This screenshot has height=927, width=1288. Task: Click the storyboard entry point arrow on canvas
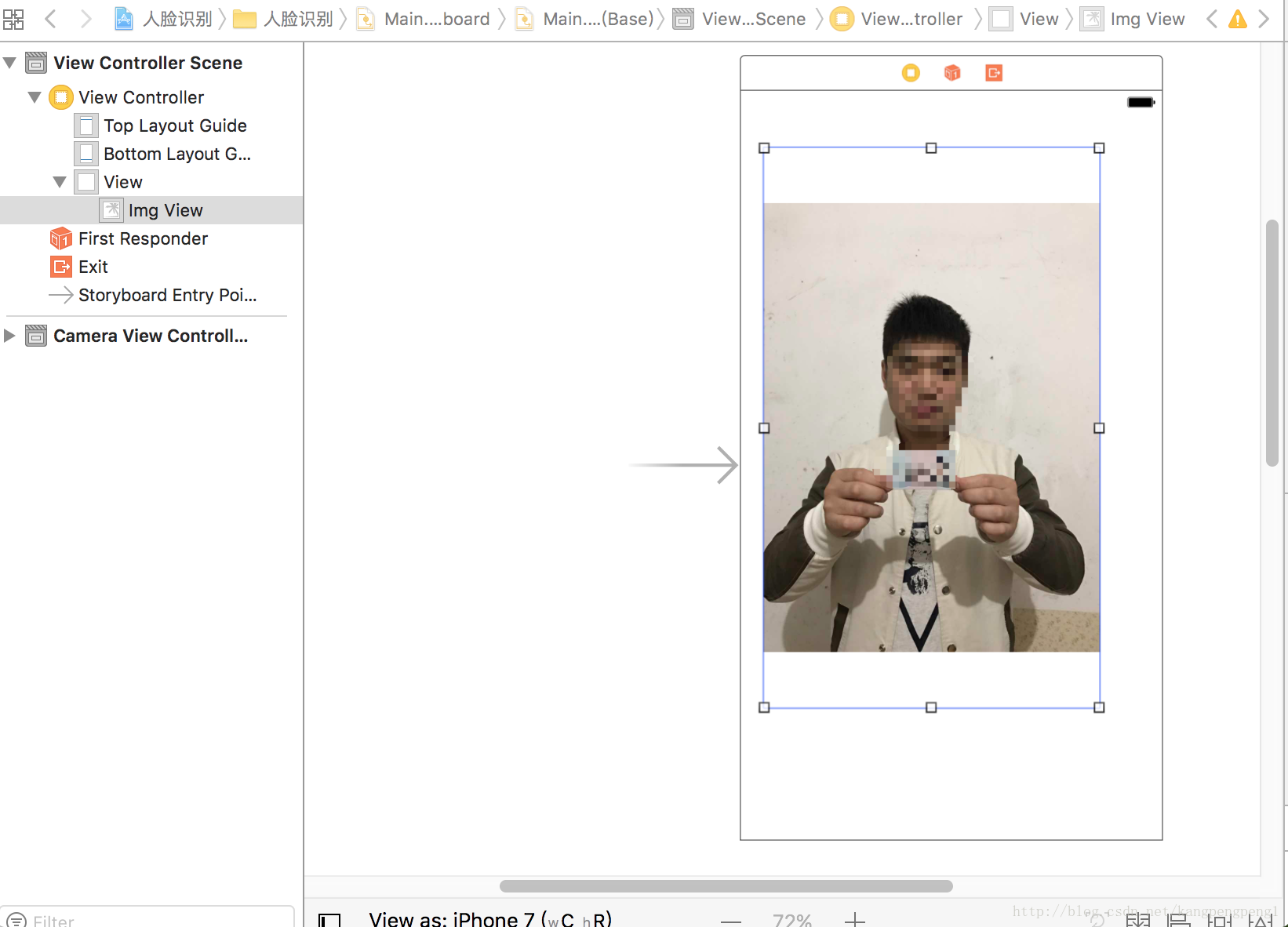point(683,465)
